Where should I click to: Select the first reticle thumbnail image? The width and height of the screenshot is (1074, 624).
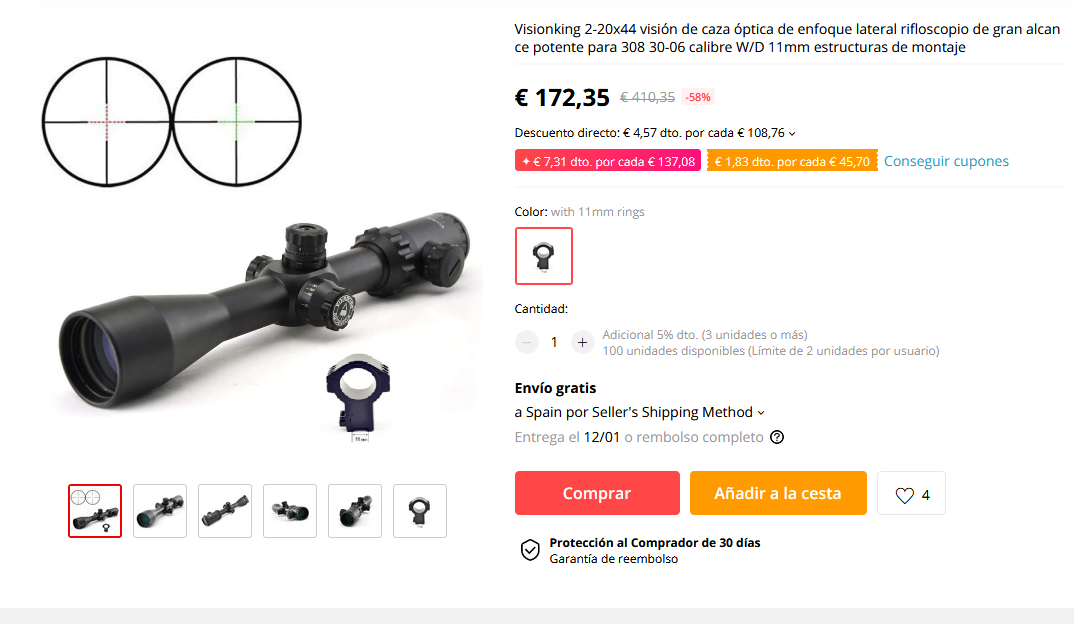[x=95, y=511]
